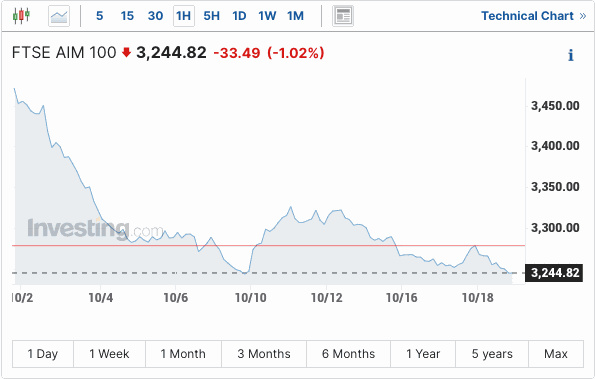
Task: Select the 1H interval
Action: (x=184, y=16)
